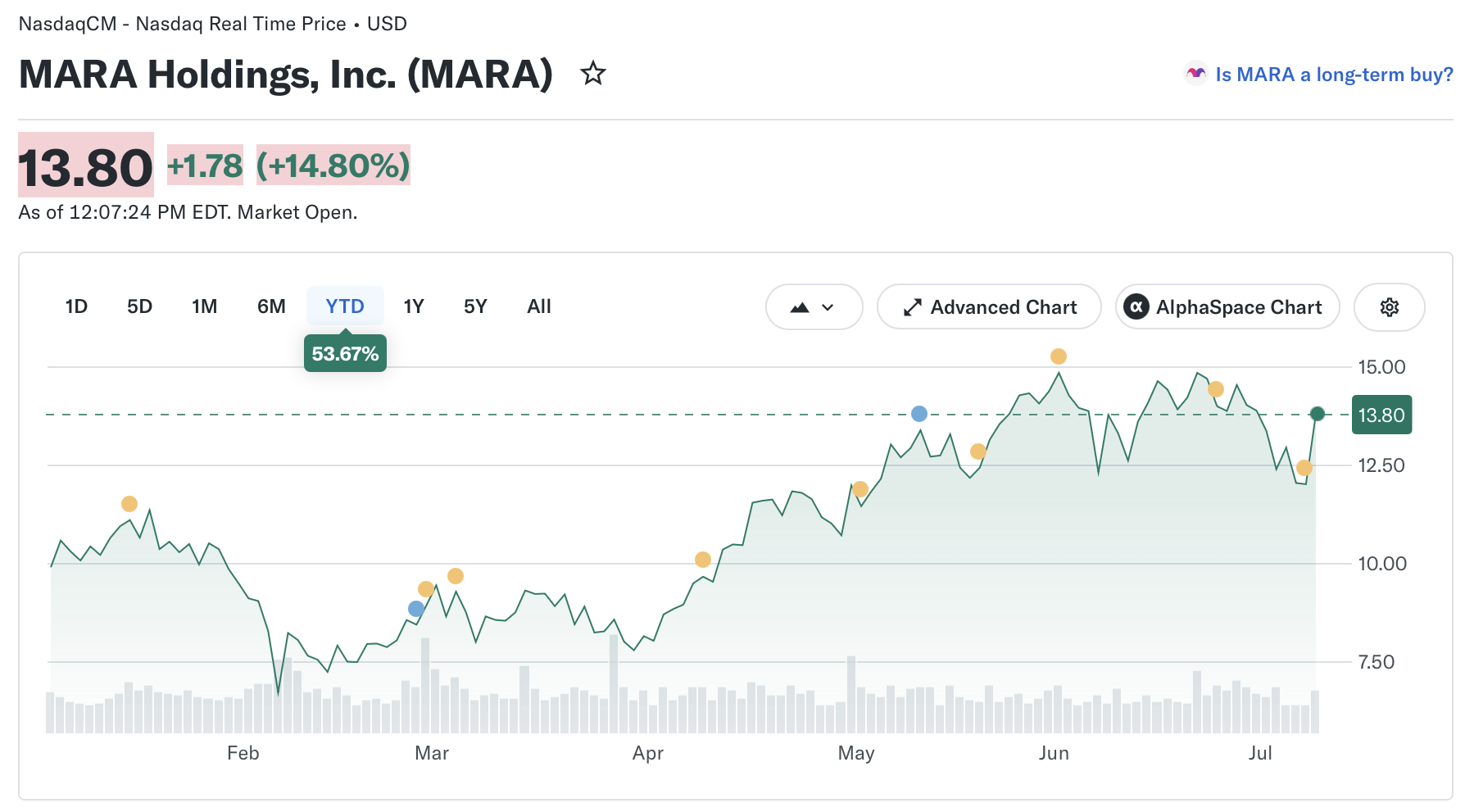The width and height of the screenshot is (1465, 812).
Task: Click the blue event marker before March
Action: coord(416,609)
